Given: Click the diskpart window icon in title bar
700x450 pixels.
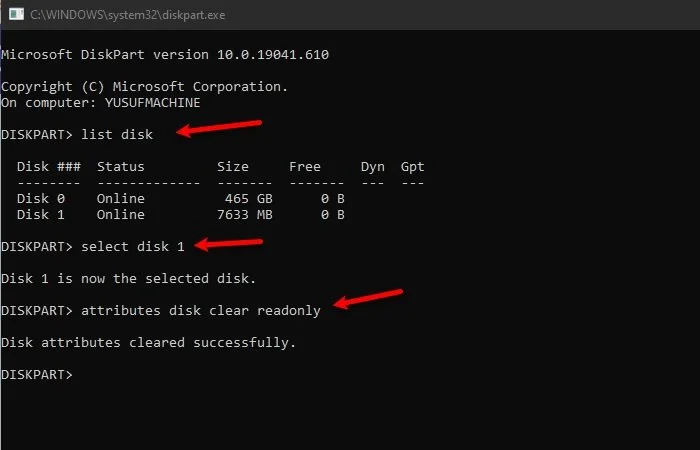Looking at the screenshot, I should pos(15,16).
